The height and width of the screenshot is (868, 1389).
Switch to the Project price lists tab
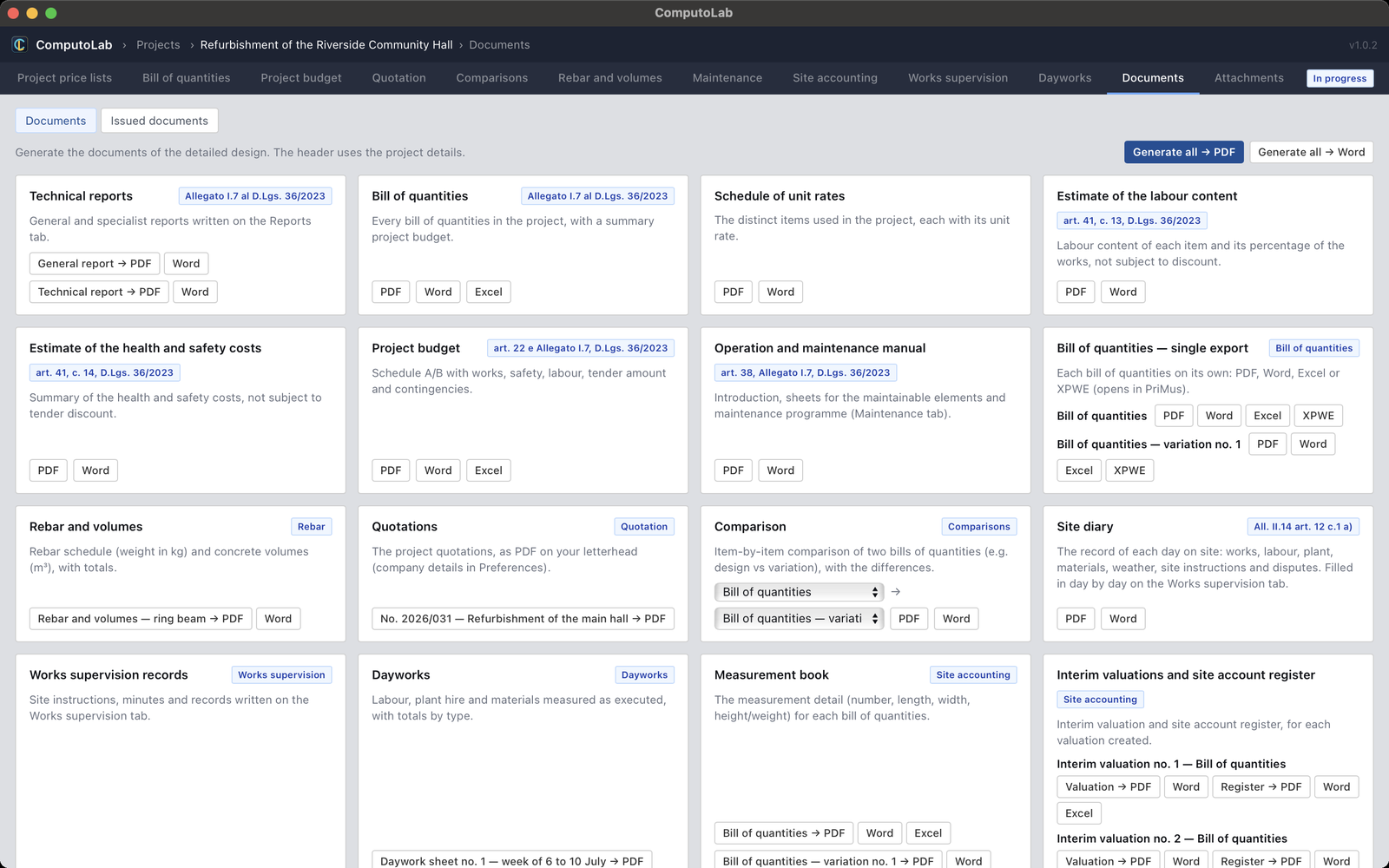point(64,78)
